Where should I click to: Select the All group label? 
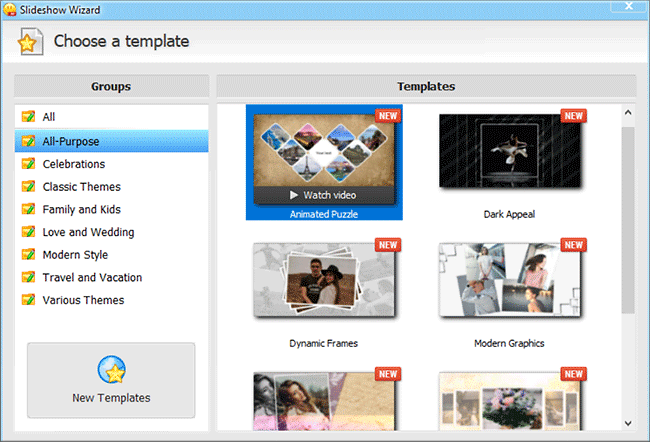coord(49,117)
